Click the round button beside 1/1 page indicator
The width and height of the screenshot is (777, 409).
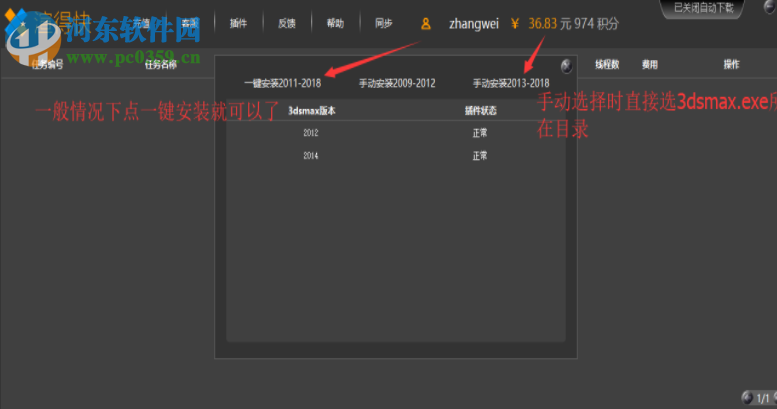click(747, 397)
